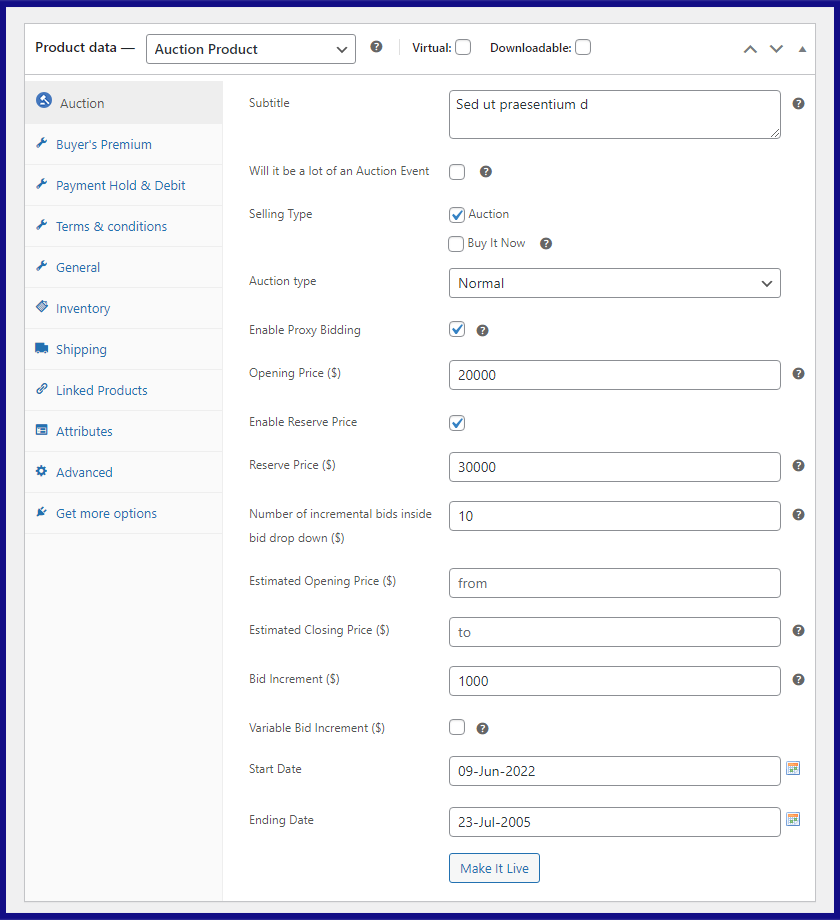
Task: Click the Make It Live button
Action: 494,868
